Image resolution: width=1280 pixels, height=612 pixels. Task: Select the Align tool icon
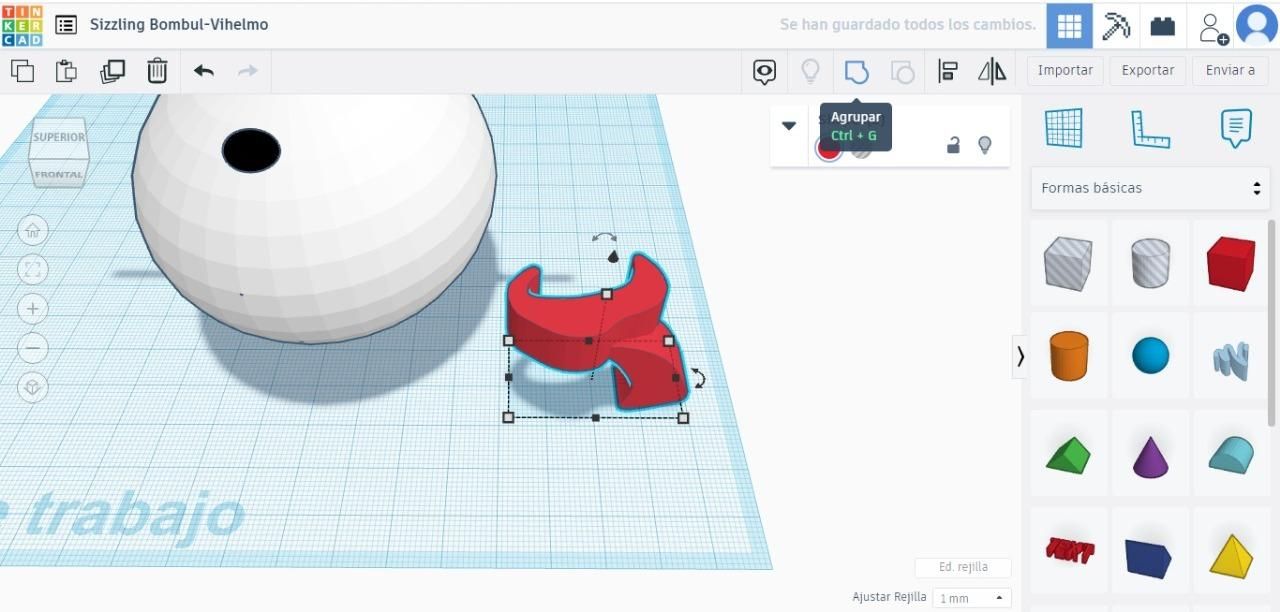(948, 71)
